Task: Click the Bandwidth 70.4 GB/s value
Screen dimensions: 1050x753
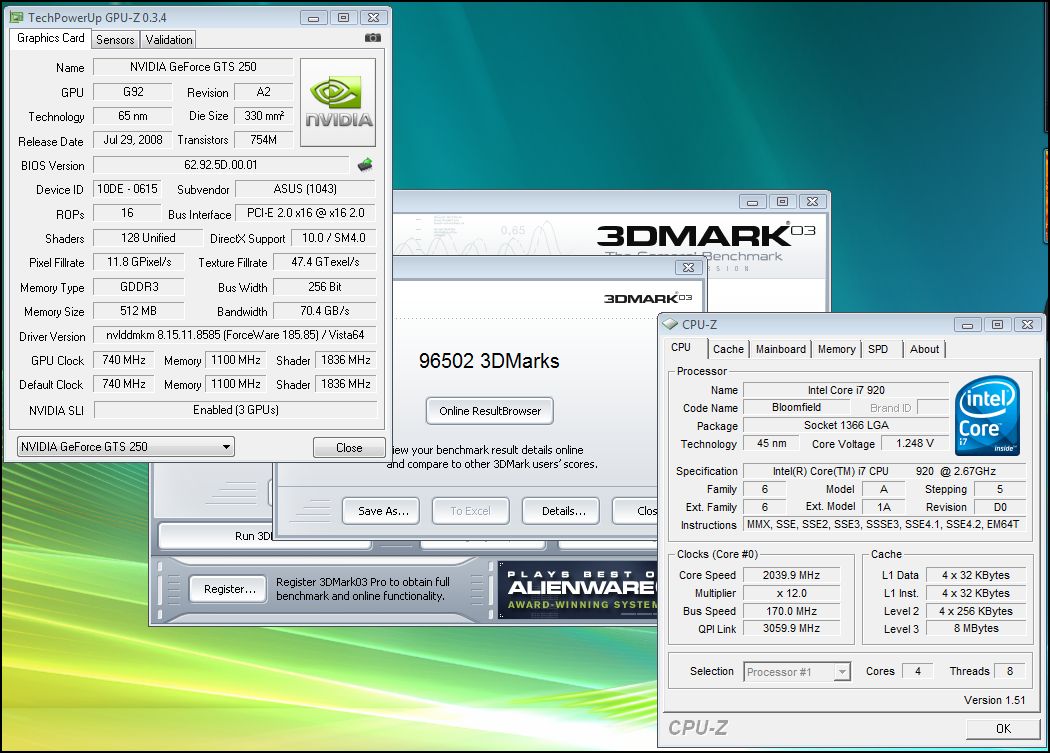Action: [x=325, y=311]
